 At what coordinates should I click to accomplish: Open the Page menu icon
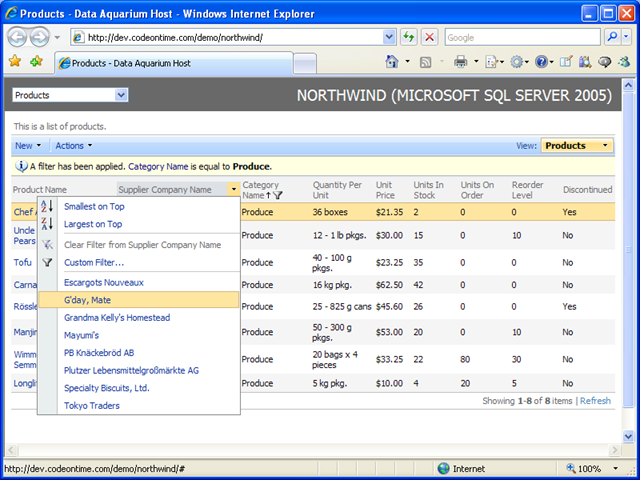click(491, 62)
